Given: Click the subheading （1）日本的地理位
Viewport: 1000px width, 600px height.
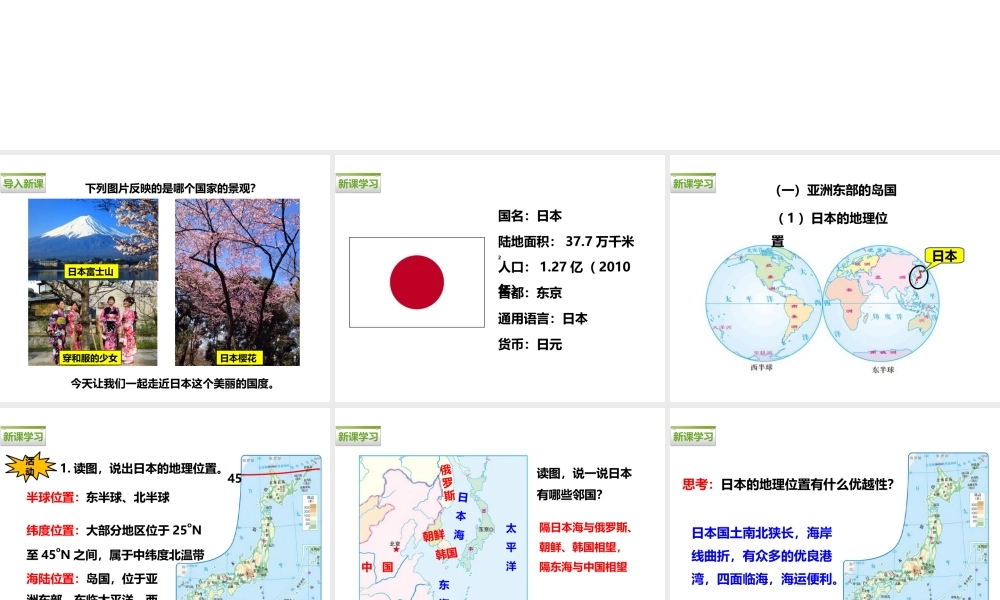Looking at the screenshot, I should (x=832, y=218).
